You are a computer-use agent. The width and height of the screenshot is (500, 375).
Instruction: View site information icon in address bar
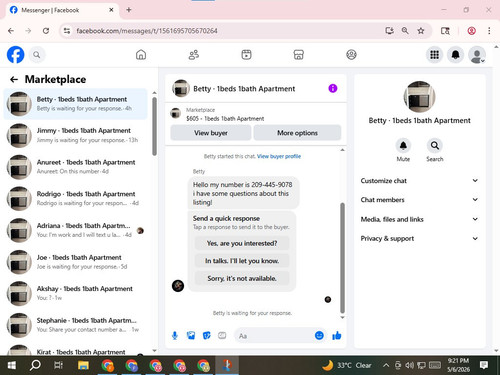coord(67,31)
